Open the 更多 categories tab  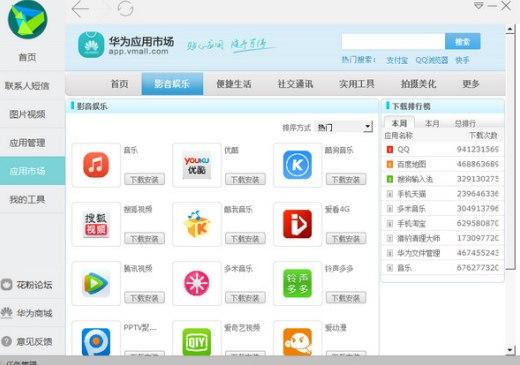coord(471,84)
